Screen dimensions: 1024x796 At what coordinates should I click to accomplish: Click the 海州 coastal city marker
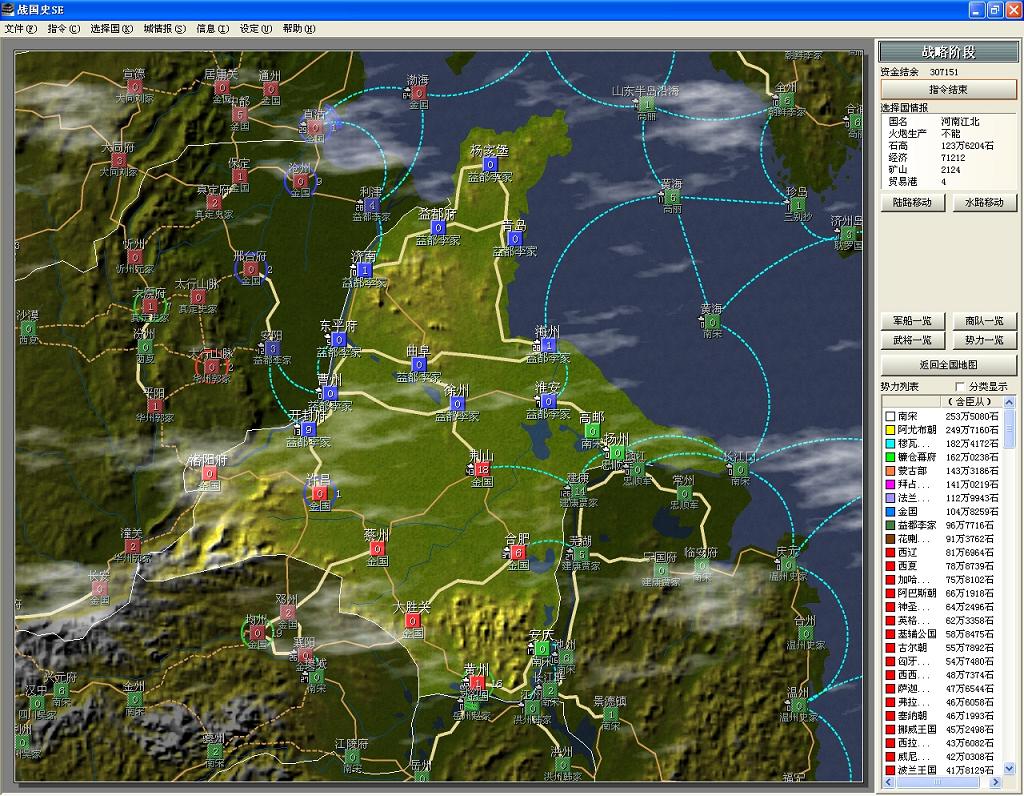547,345
